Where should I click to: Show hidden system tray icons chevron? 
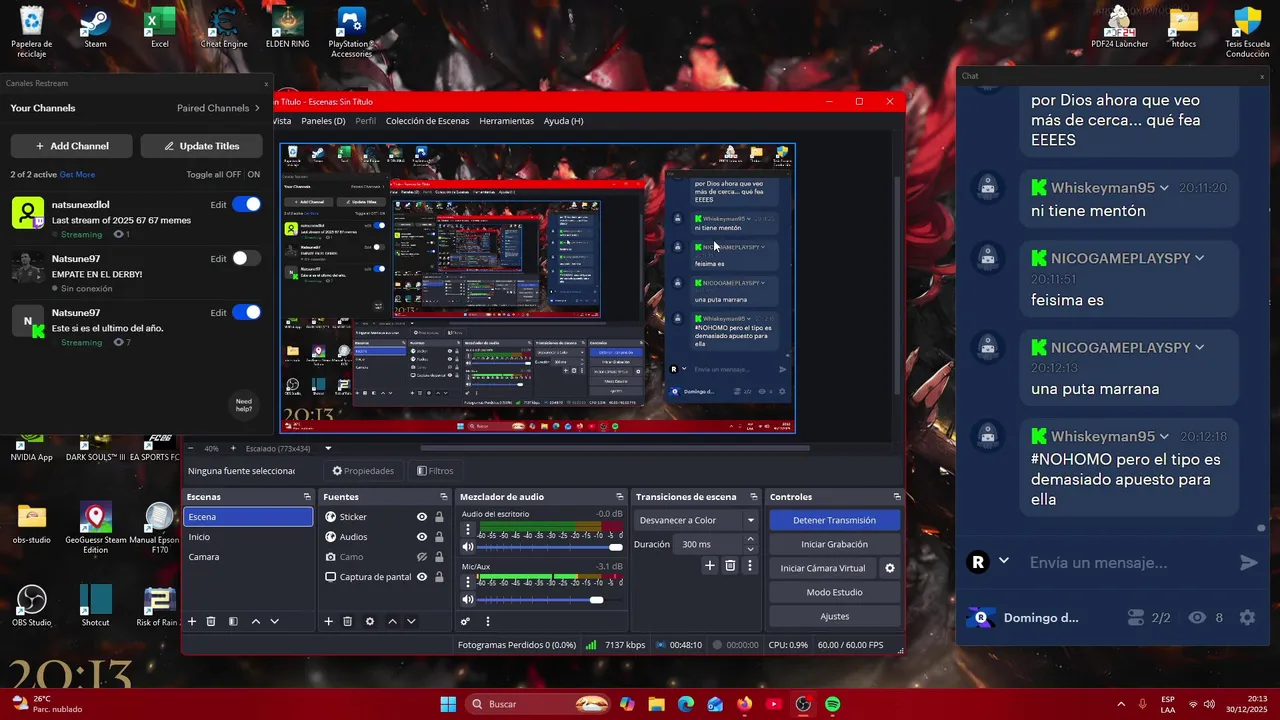click(1120, 704)
